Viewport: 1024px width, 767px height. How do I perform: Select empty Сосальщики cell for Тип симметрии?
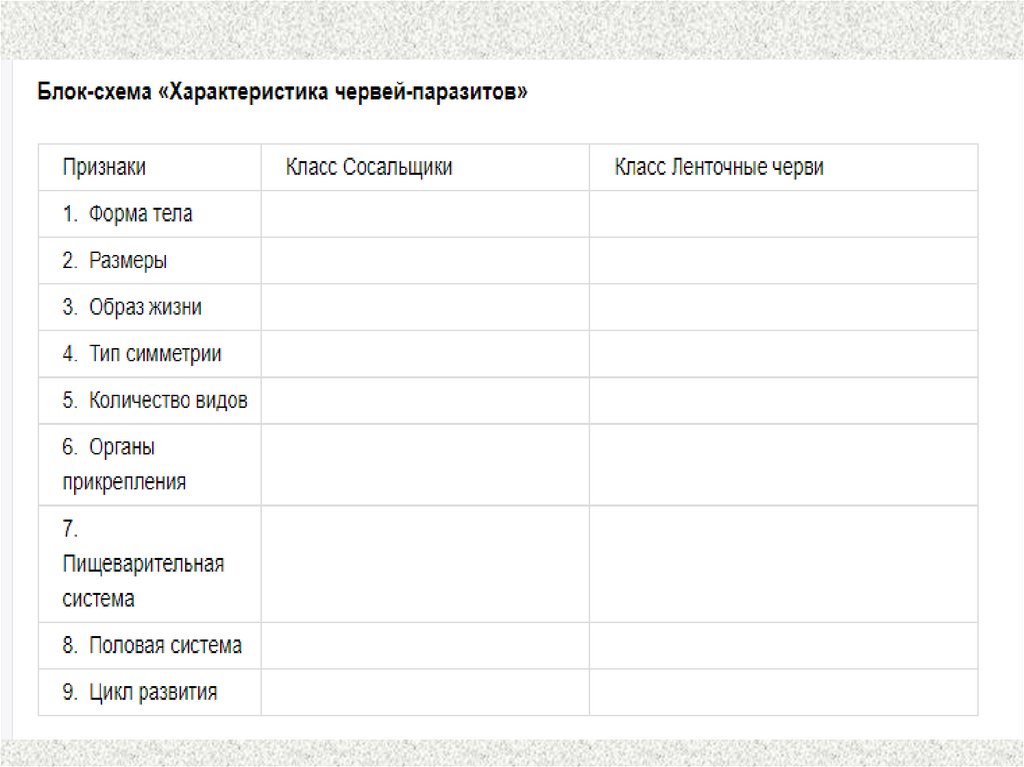point(424,354)
